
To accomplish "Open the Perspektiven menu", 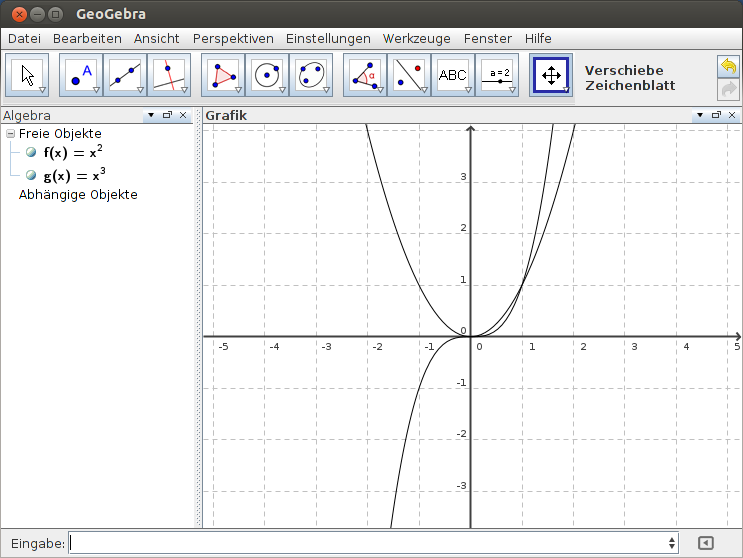I will pos(233,38).
